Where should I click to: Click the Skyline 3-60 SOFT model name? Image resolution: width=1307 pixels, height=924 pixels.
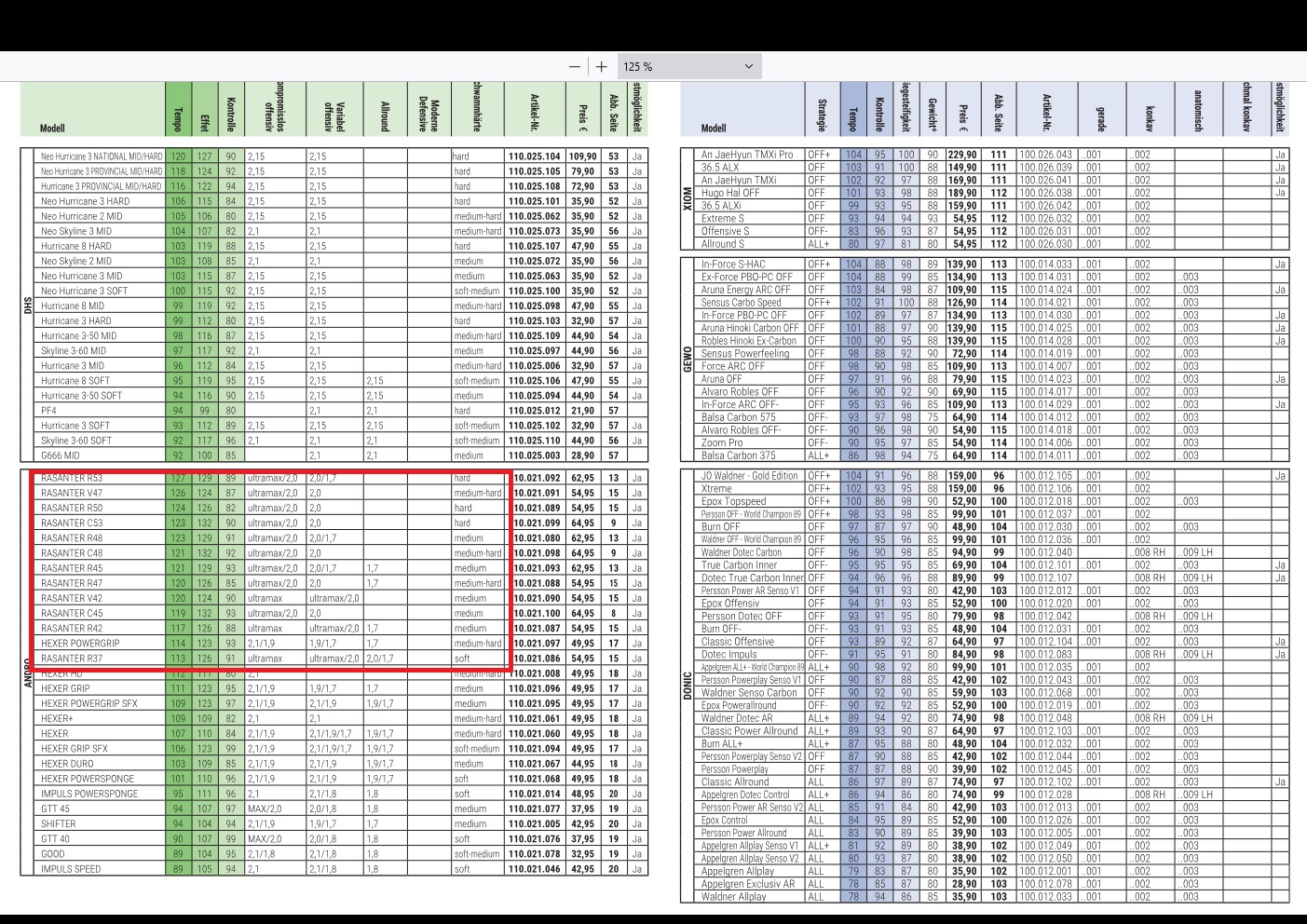75,441
